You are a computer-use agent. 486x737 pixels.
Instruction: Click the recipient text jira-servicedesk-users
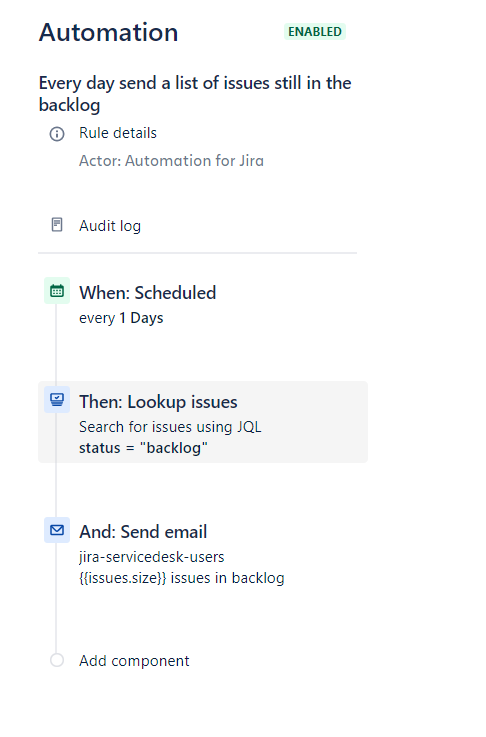152,557
